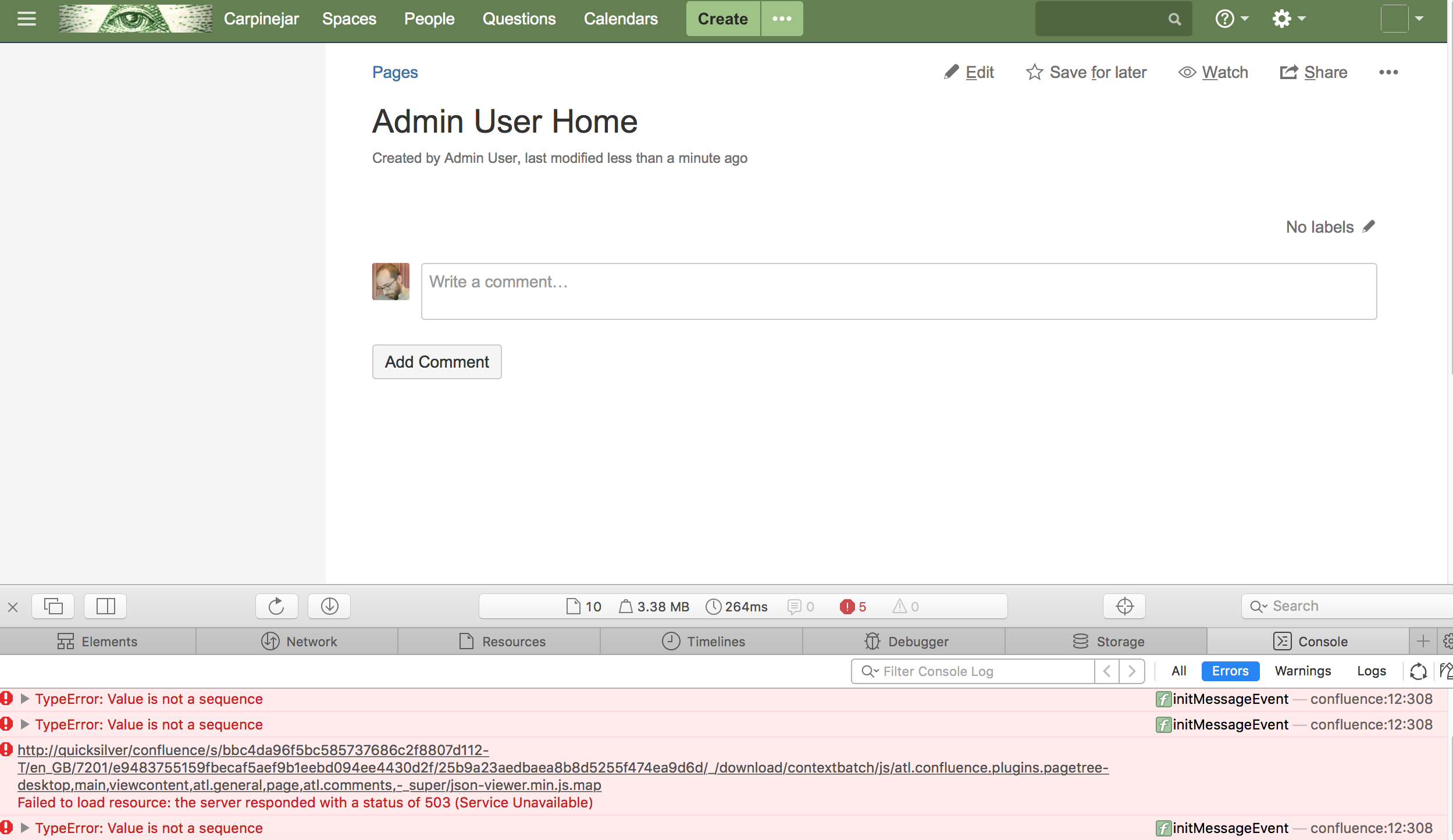Open page more actions ellipsis menu
Image resolution: width=1453 pixels, height=840 pixels.
tap(1388, 72)
